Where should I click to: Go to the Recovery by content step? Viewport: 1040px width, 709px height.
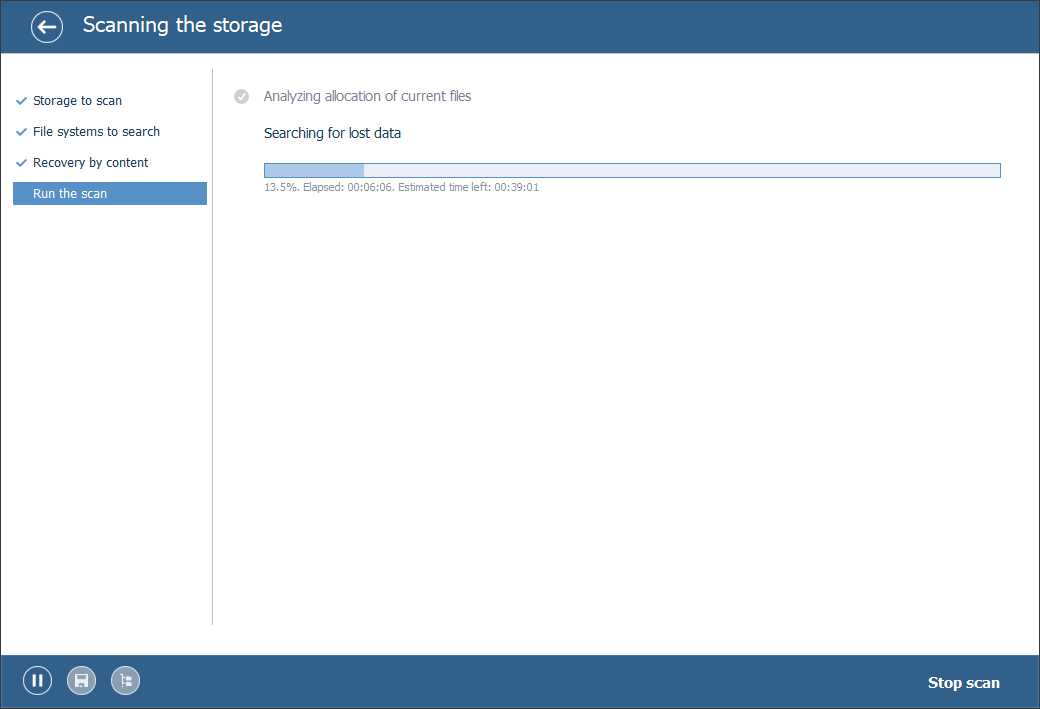pyautogui.click(x=91, y=162)
